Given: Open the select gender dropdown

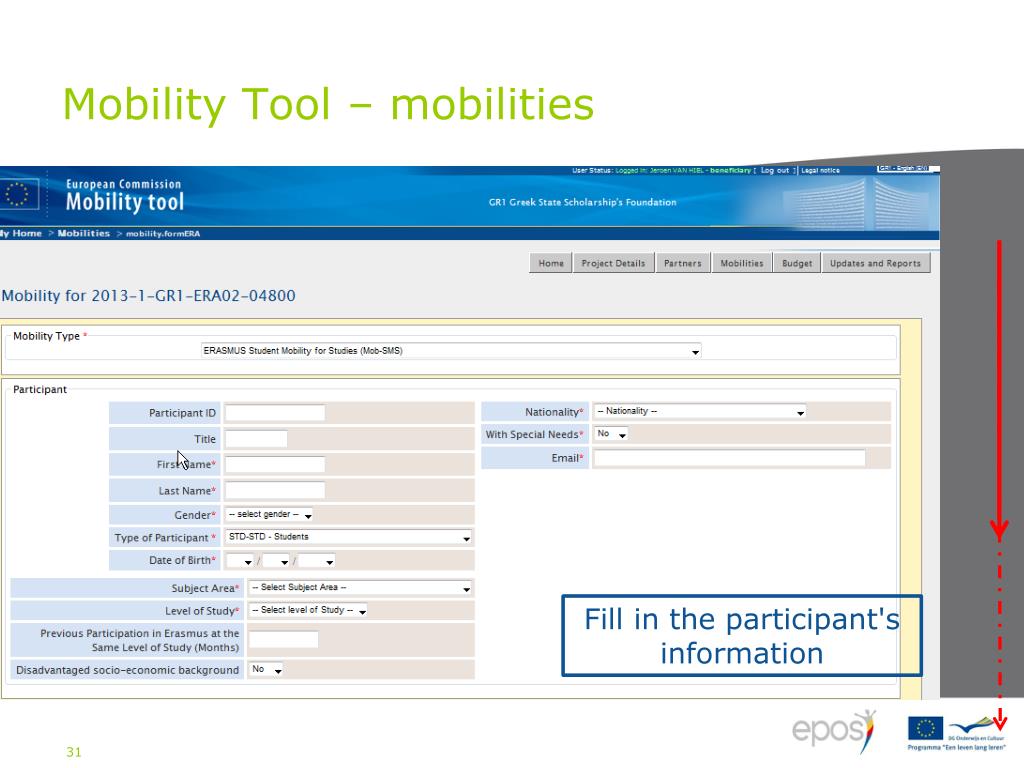Looking at the screenshot, I should [x=269, y=515].
